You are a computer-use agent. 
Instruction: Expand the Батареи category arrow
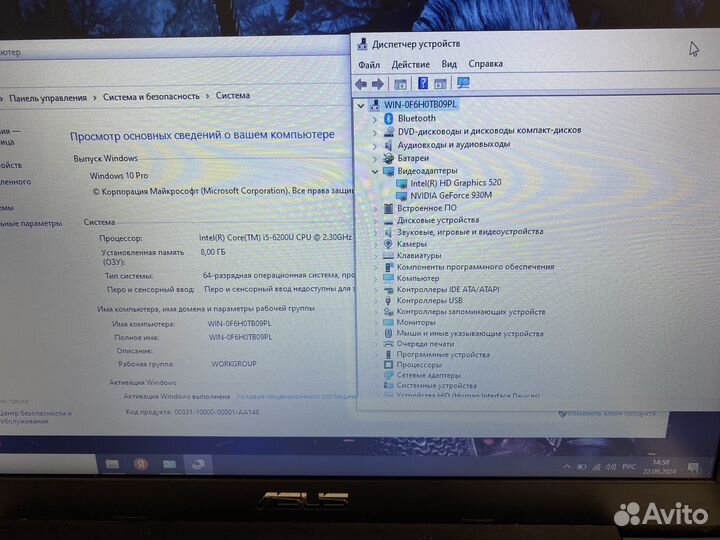[375, 159]
